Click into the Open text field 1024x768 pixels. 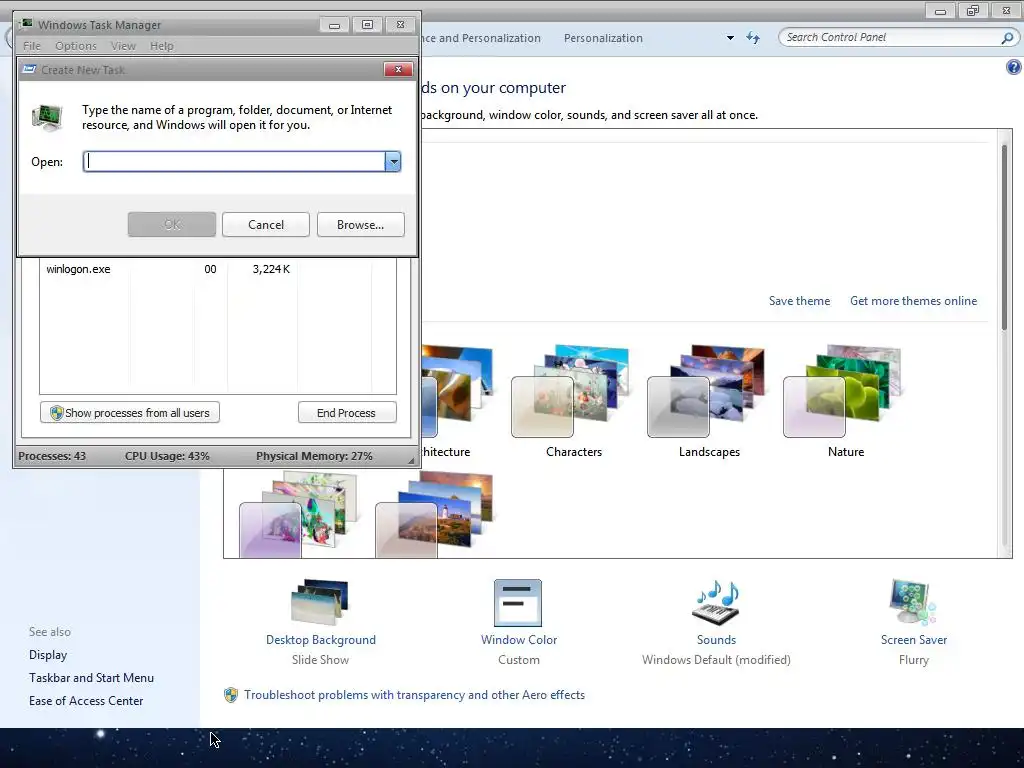[x=234, y=161]
